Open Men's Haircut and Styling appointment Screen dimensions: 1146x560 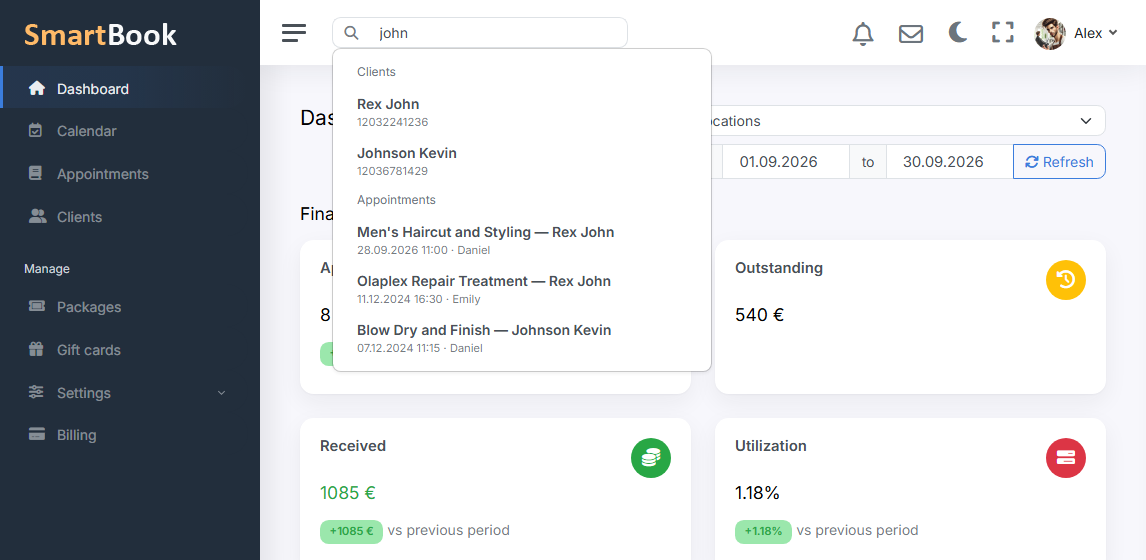coord(522,240)
